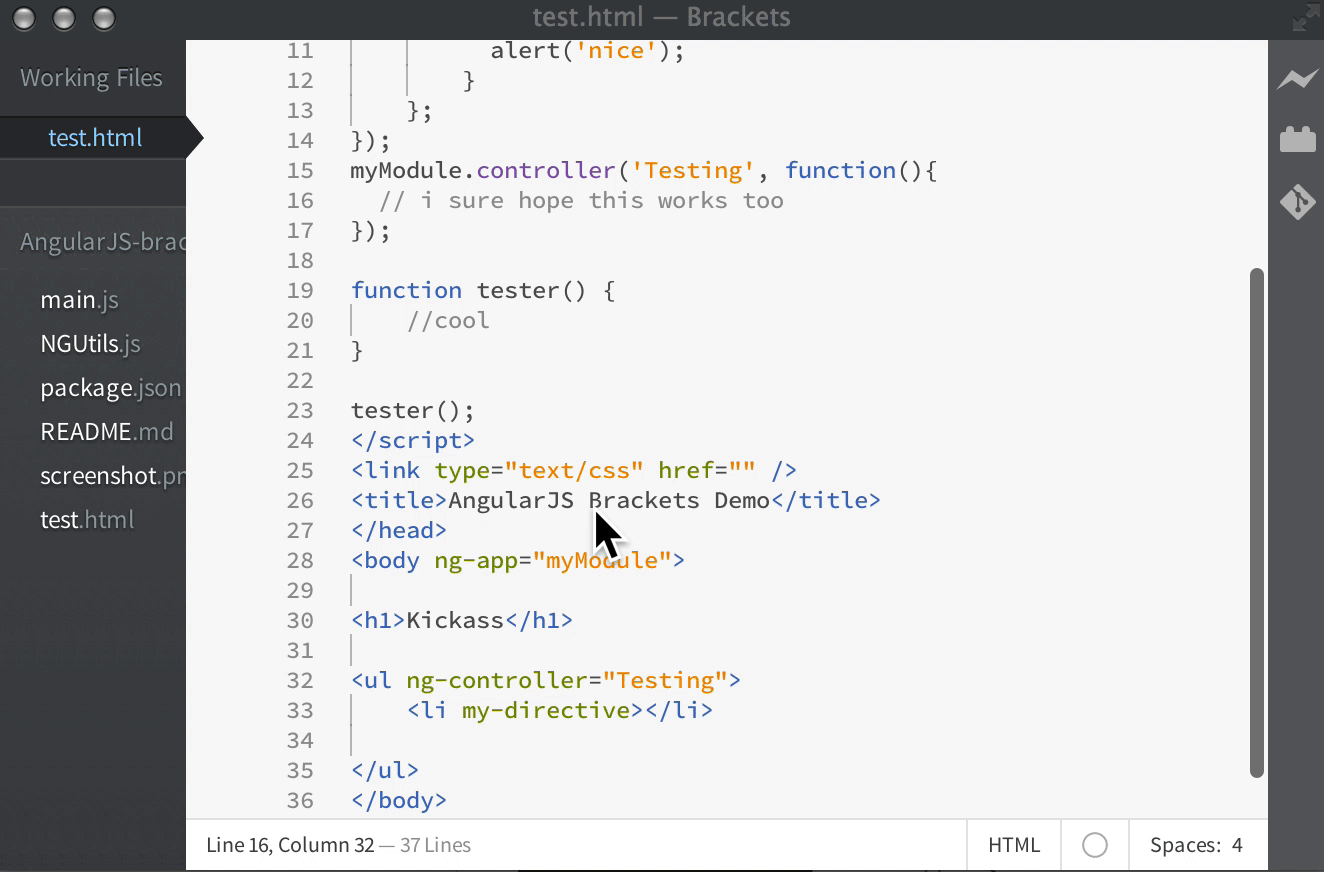Click line number 28 in gutter
The height and width of the screenshot is (872, 1324).
click(x=300, y=560)
